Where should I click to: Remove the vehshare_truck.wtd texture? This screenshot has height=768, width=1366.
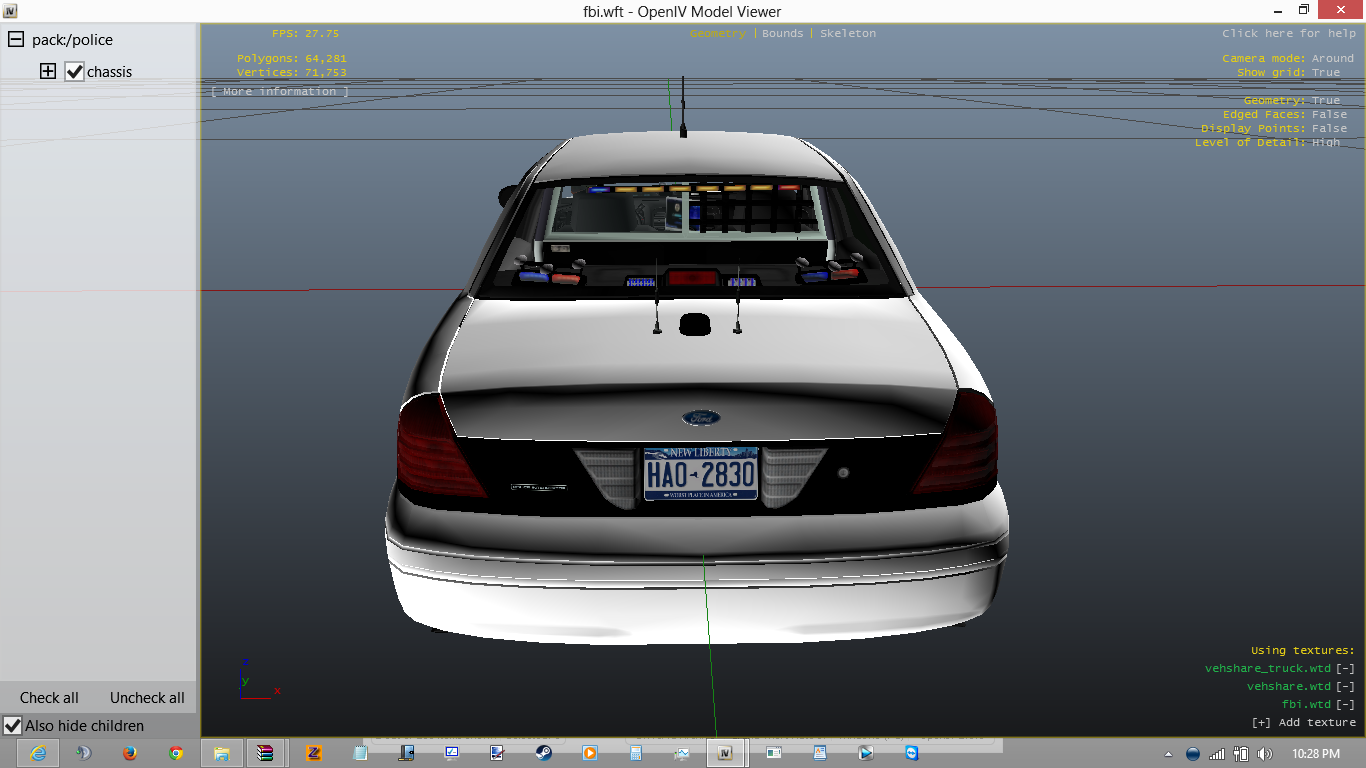[x=1345, y=668]
